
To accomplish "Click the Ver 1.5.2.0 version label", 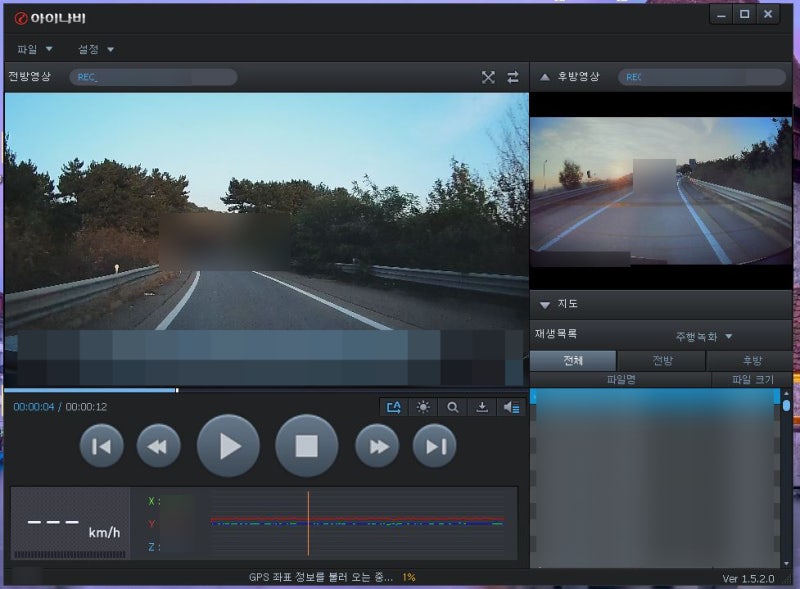I will click(x=748, y=578).
